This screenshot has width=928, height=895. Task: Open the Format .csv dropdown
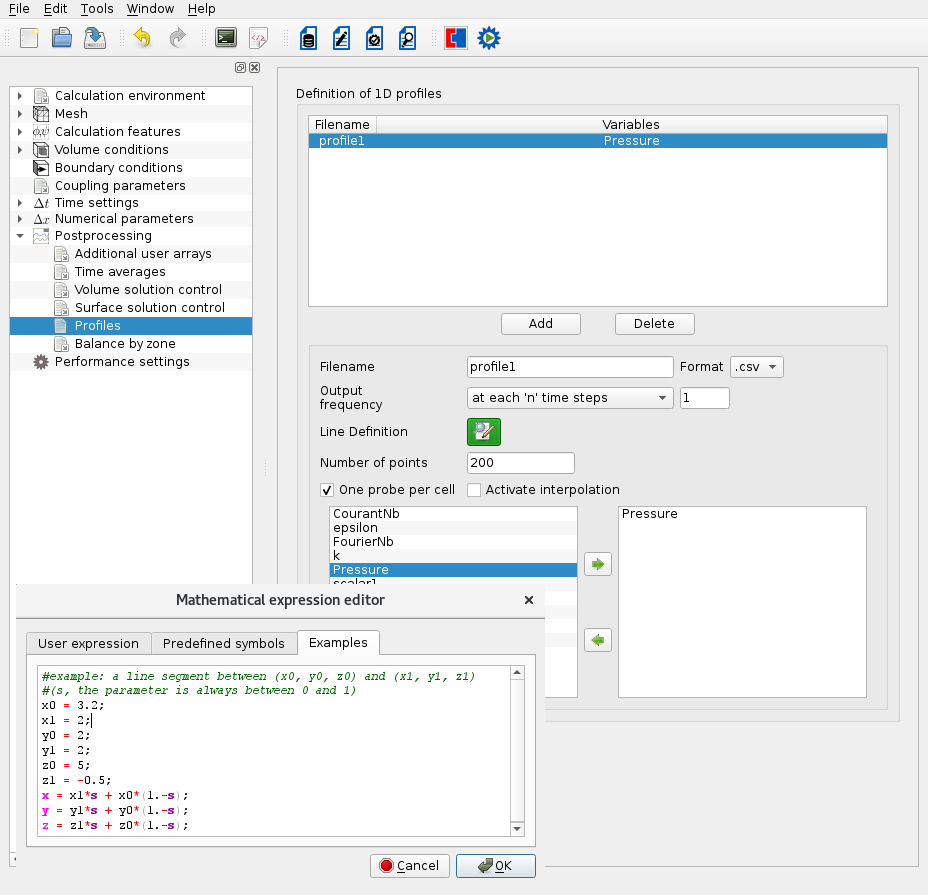coord(756,367)
